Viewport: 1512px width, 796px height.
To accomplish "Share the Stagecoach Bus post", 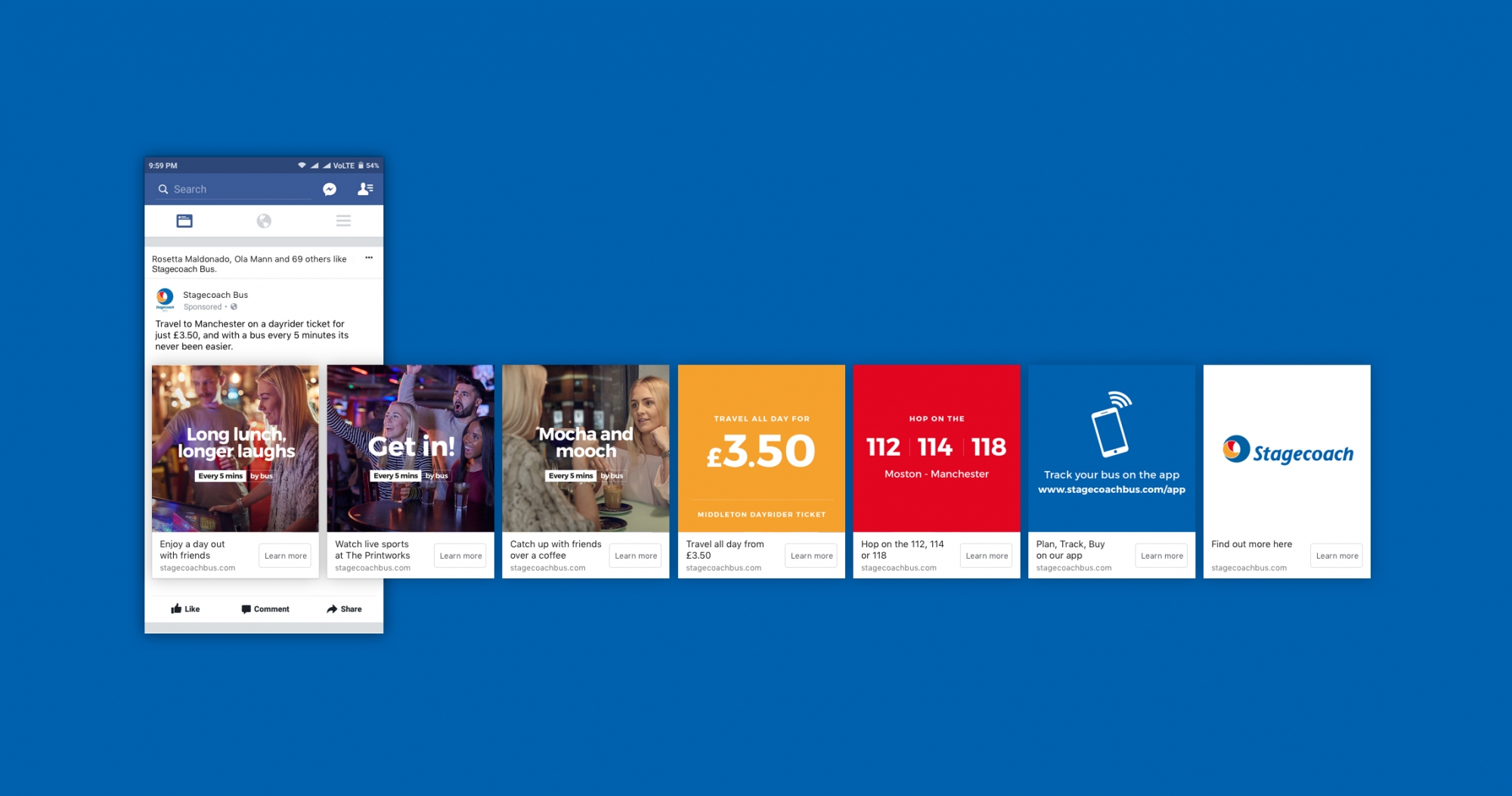I will point(344,609).
